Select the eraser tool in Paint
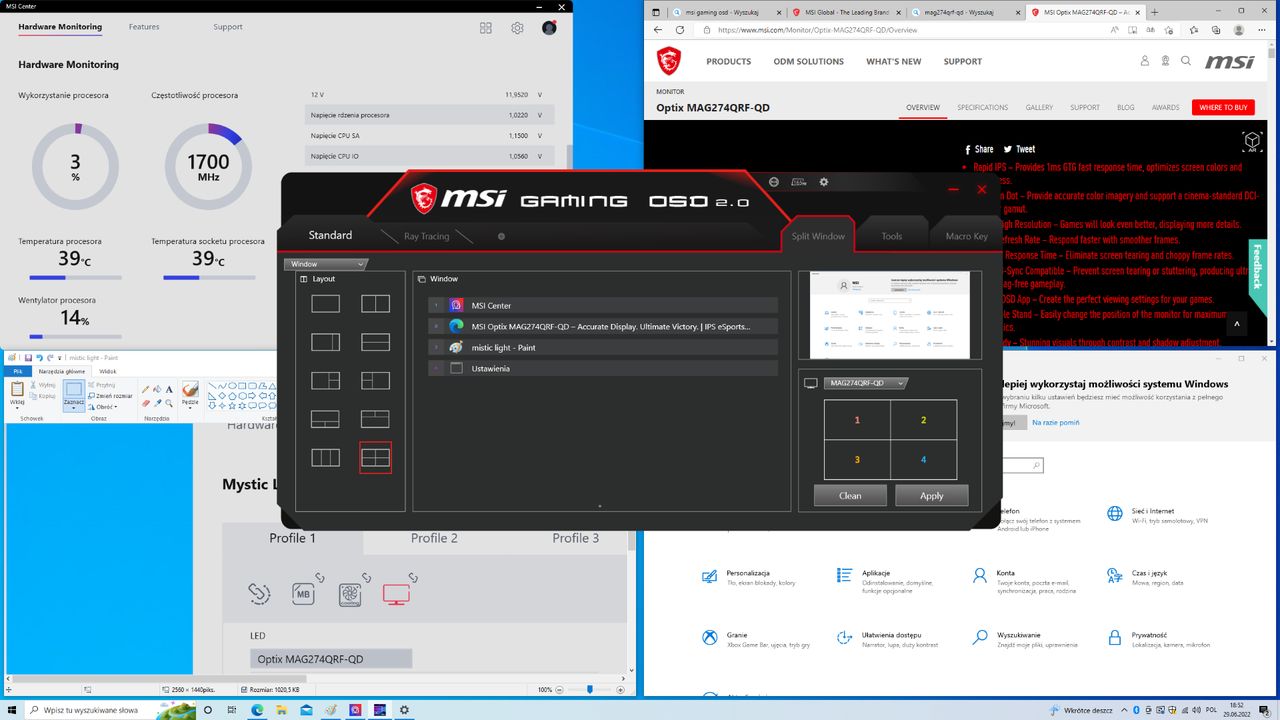This screenshot has height=720, width=1280. point(144,404)
